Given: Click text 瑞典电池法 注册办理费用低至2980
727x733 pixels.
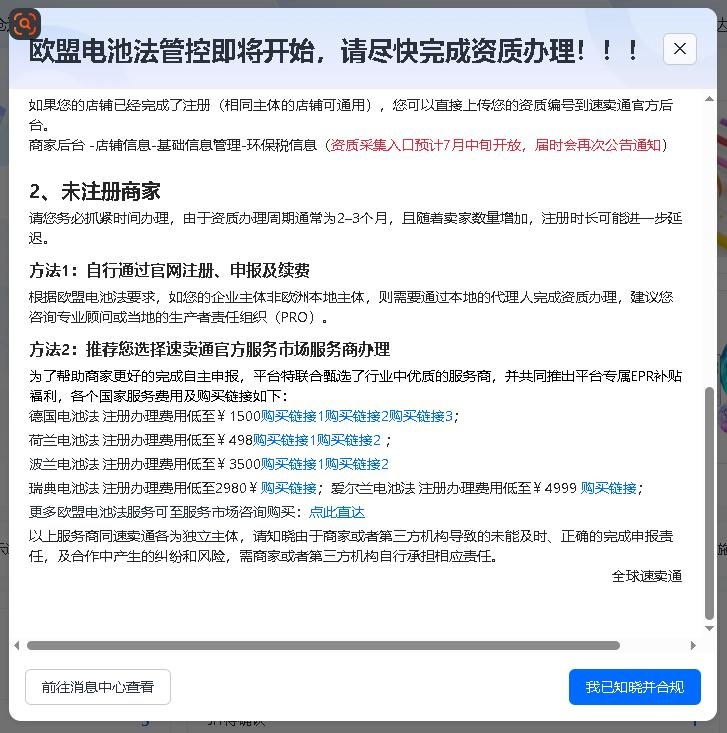Looking at the screenshot, I should (138, 488).
